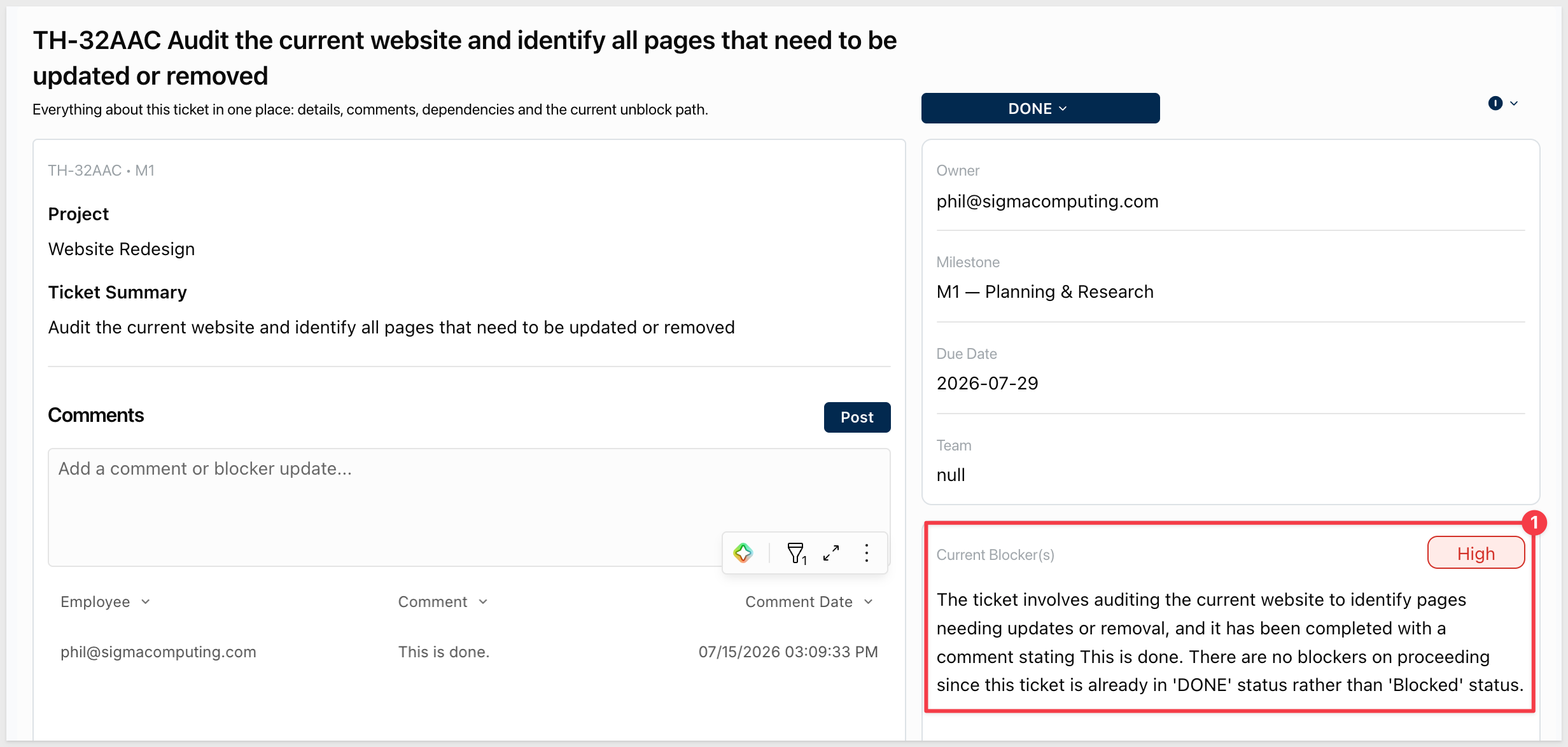Click the Owner email phil@sigmacomputing.com
The image size is (1568, 747).
click(x=1047, y=201)
